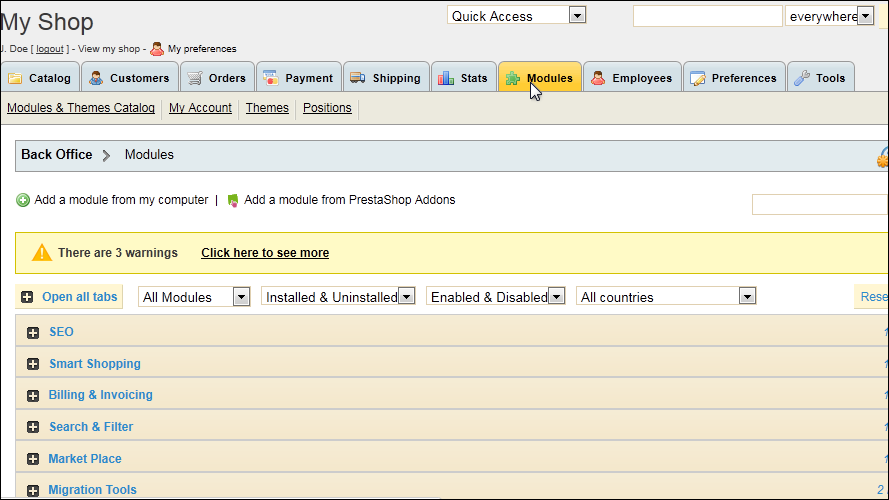Click the yellow warning triangle icon
The height and width of the screenshot is (500, 889).
pos(42,253)
